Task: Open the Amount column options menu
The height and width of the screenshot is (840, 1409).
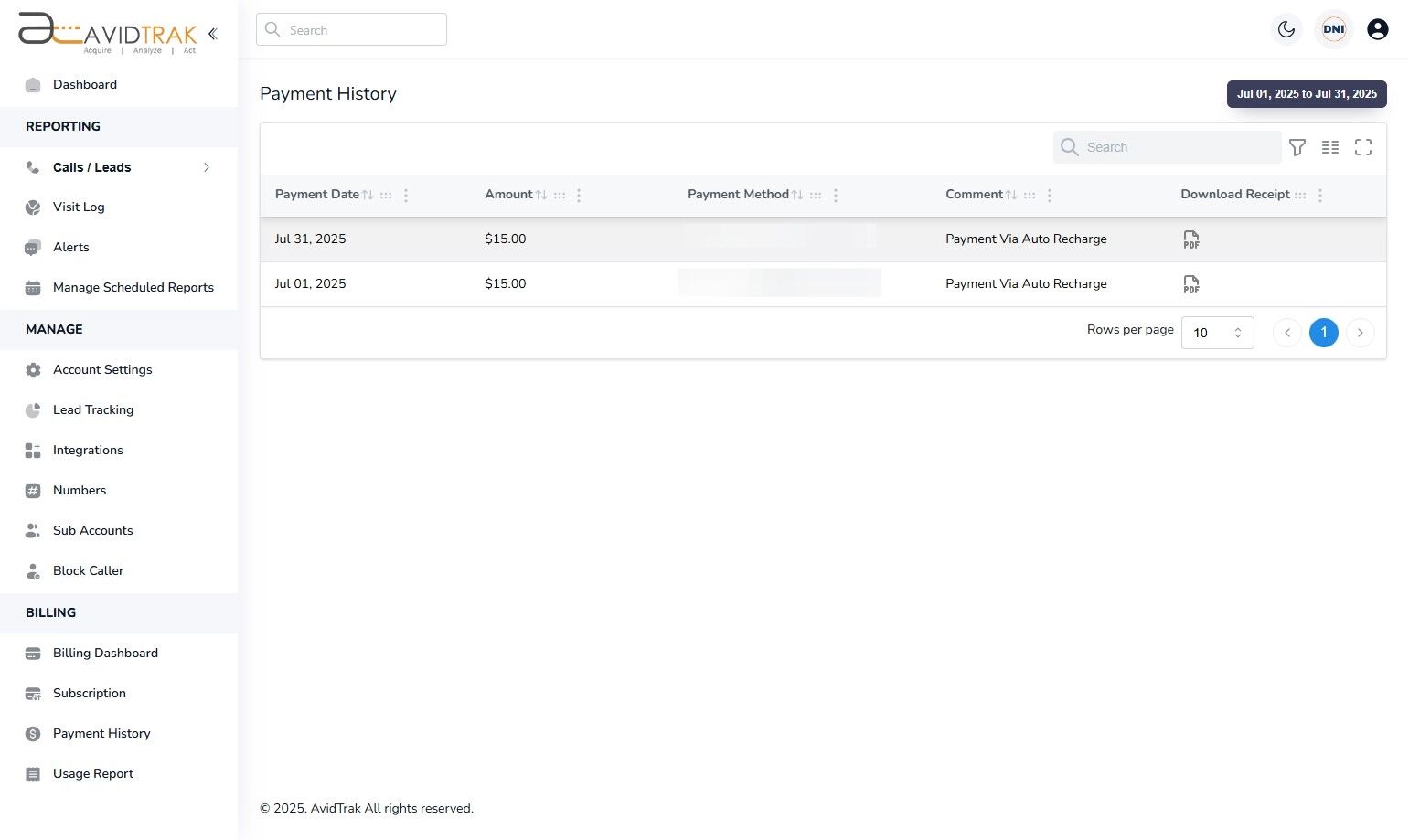Action: click(578, 195)
